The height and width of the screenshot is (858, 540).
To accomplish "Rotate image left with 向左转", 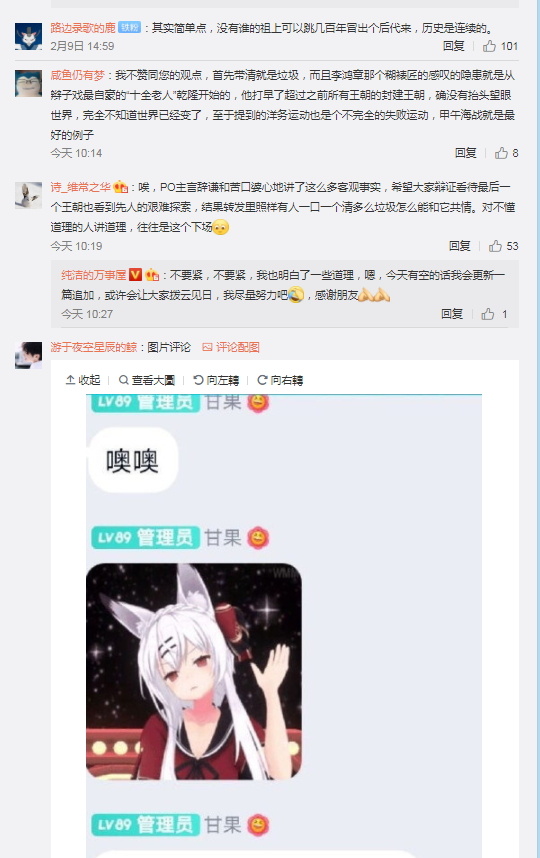I will pyautogui.click(x=216, y=380).
